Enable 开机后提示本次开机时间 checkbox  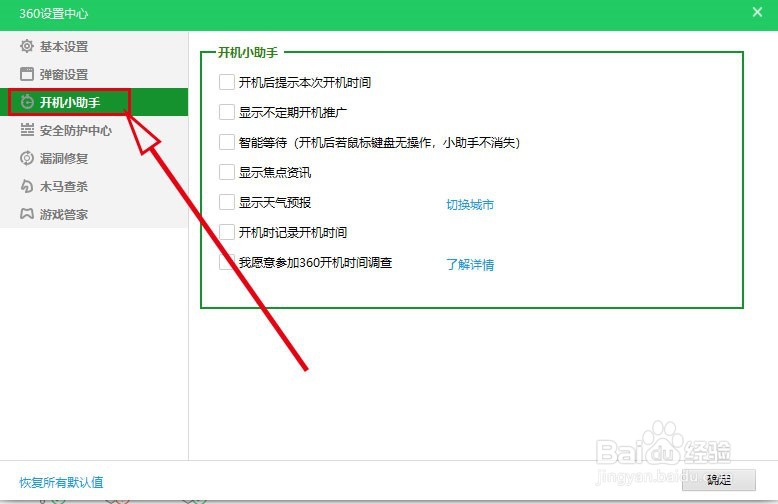point(227,82)
